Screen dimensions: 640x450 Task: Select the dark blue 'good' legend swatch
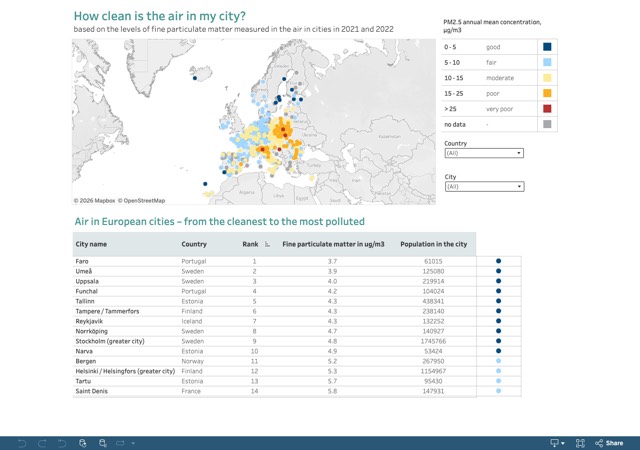click(547, 47)
